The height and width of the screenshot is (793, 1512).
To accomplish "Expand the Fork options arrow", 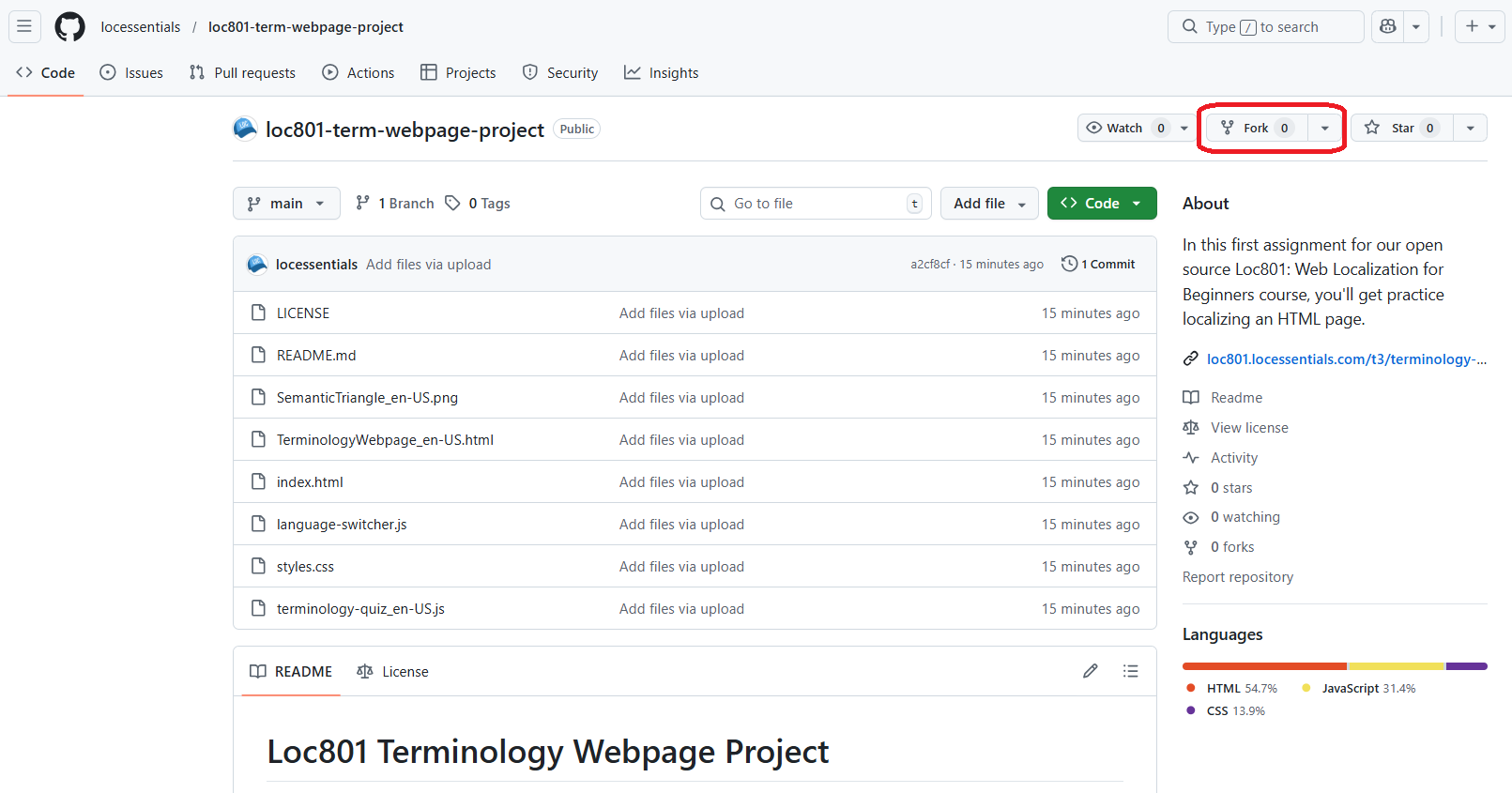I will 1325,128.
